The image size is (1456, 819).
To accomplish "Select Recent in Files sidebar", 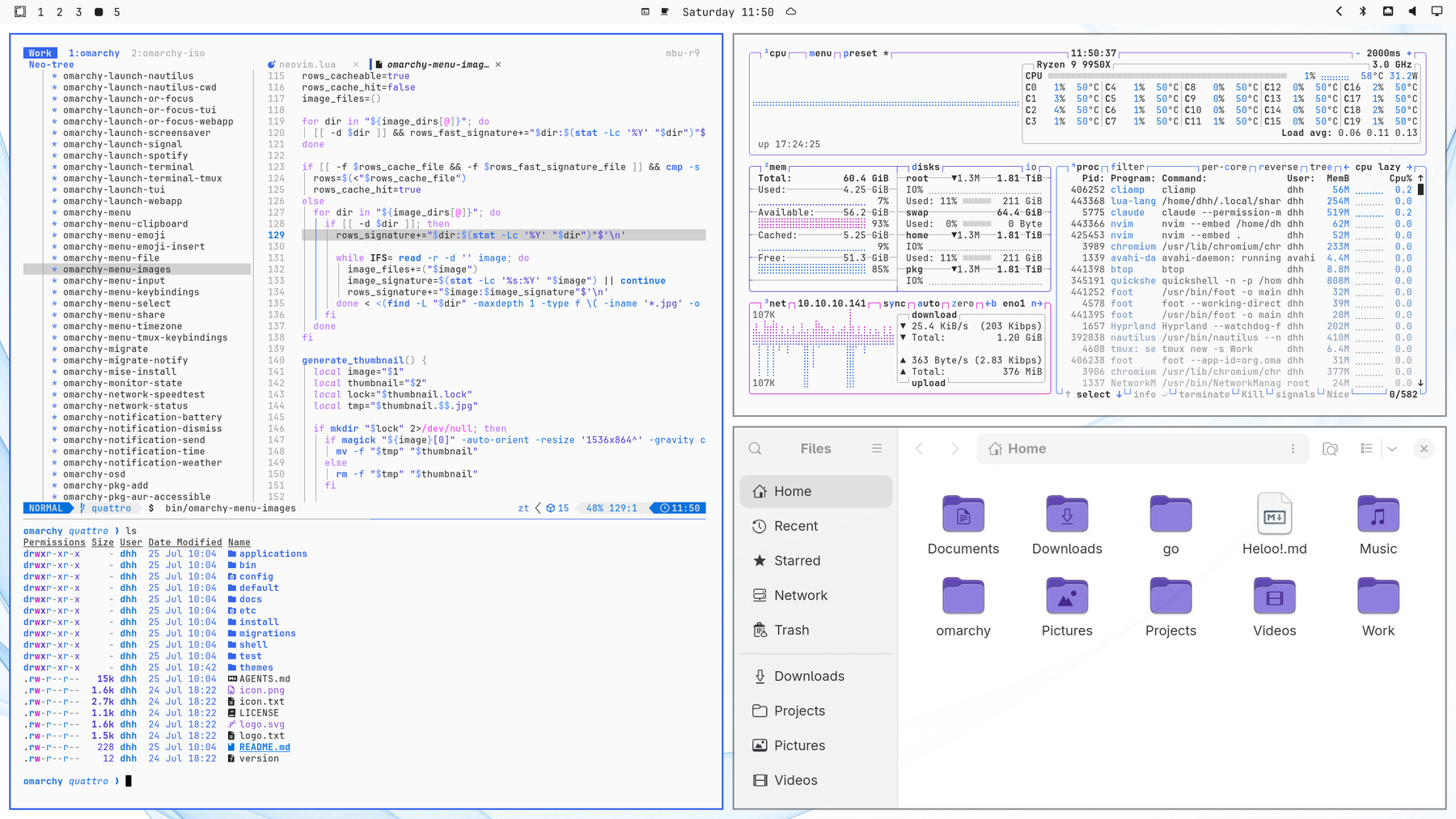I will 815,526.
